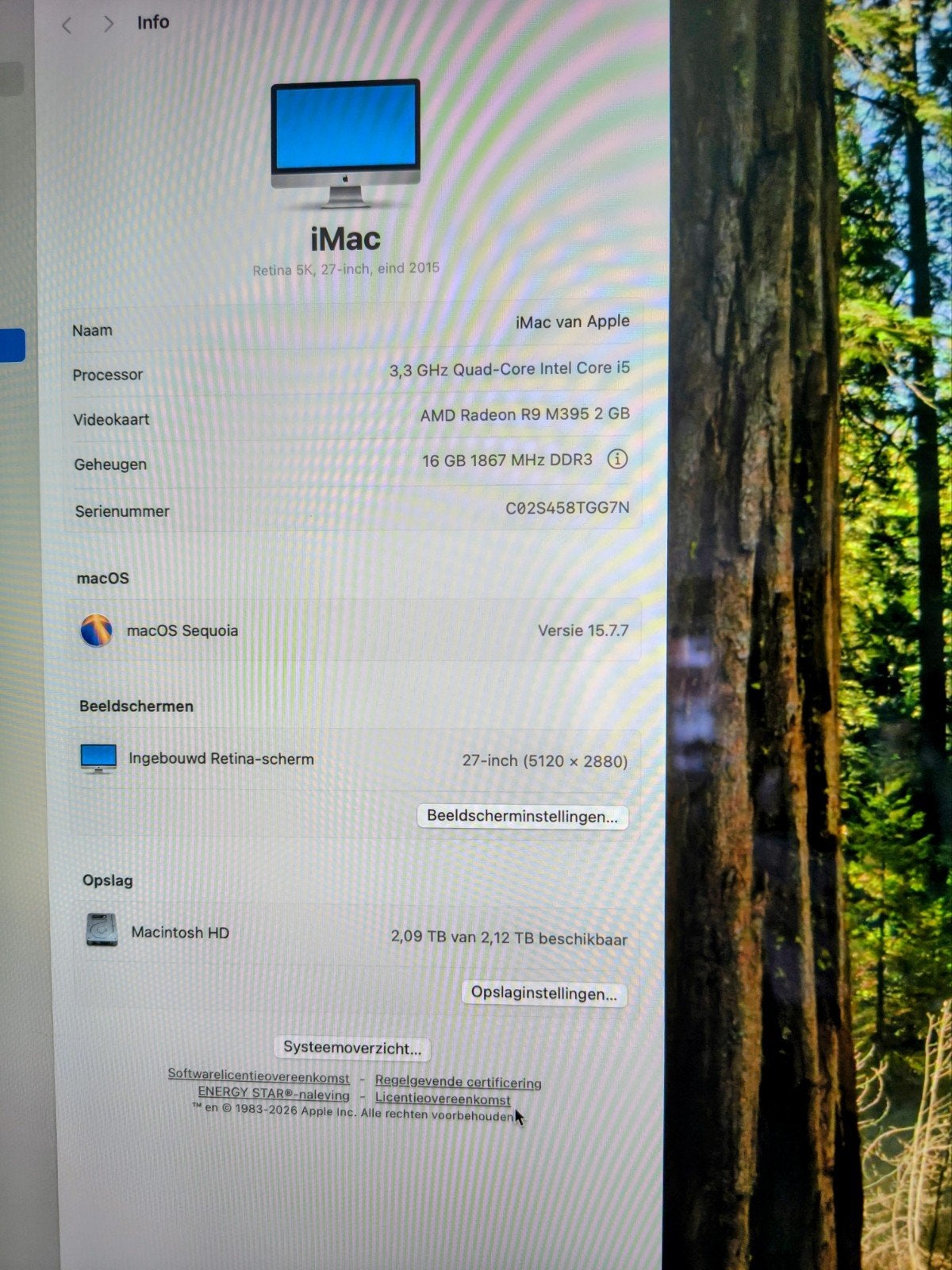Click the large iMac computer image
Image resolution: width=952 pixels, height=1270 pixels.
pos(345,143)
